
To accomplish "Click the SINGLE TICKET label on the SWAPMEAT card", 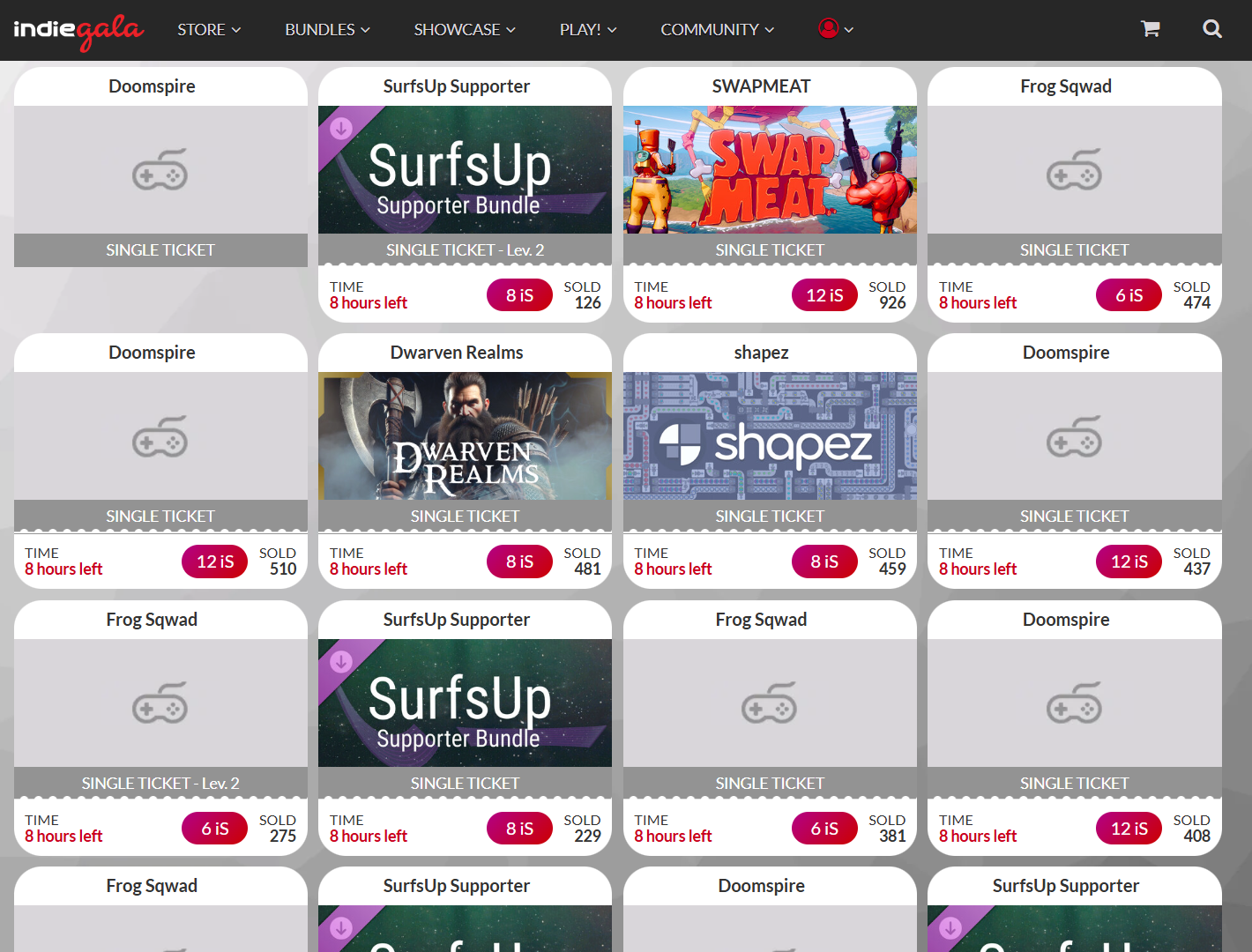I will coord(770,250).
